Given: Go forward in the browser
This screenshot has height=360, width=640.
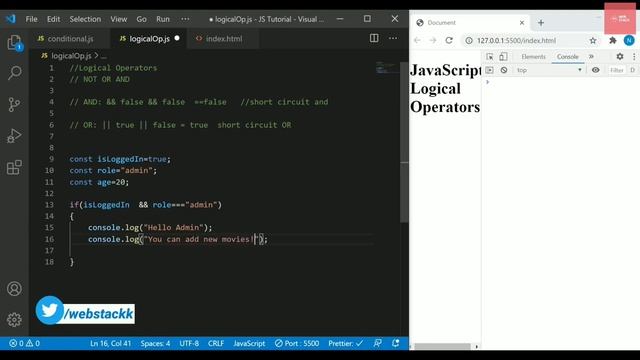Looking at the screenshot, I should tap(433, 40).
